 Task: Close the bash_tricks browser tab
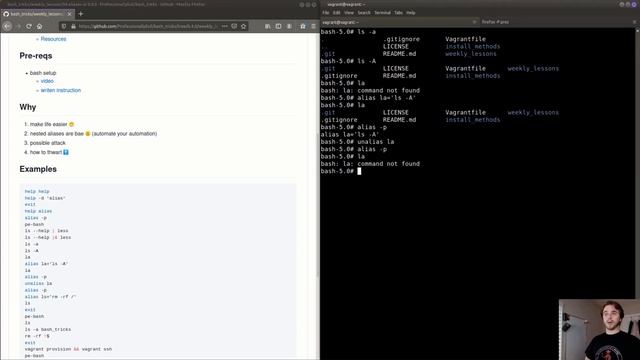click(69, 14)
